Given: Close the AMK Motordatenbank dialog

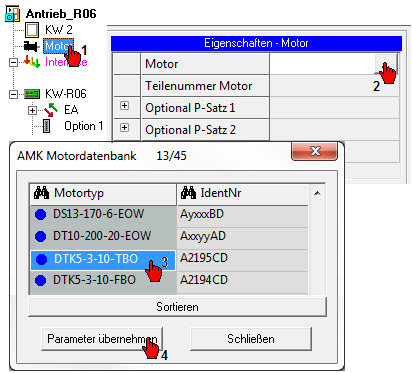Looking at the screenshot, I should [x=314, y=151].
